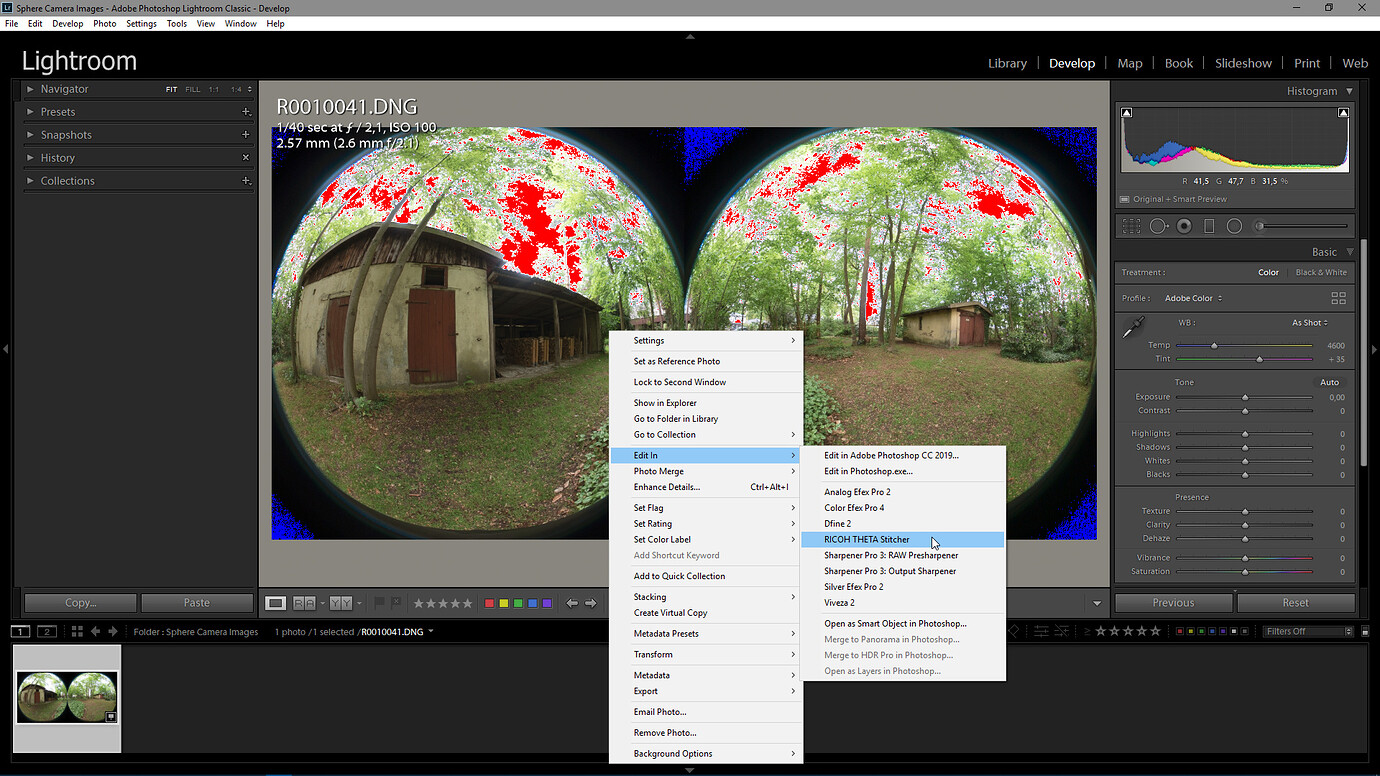Show second window button labeled 2

[x=47, y=631]
